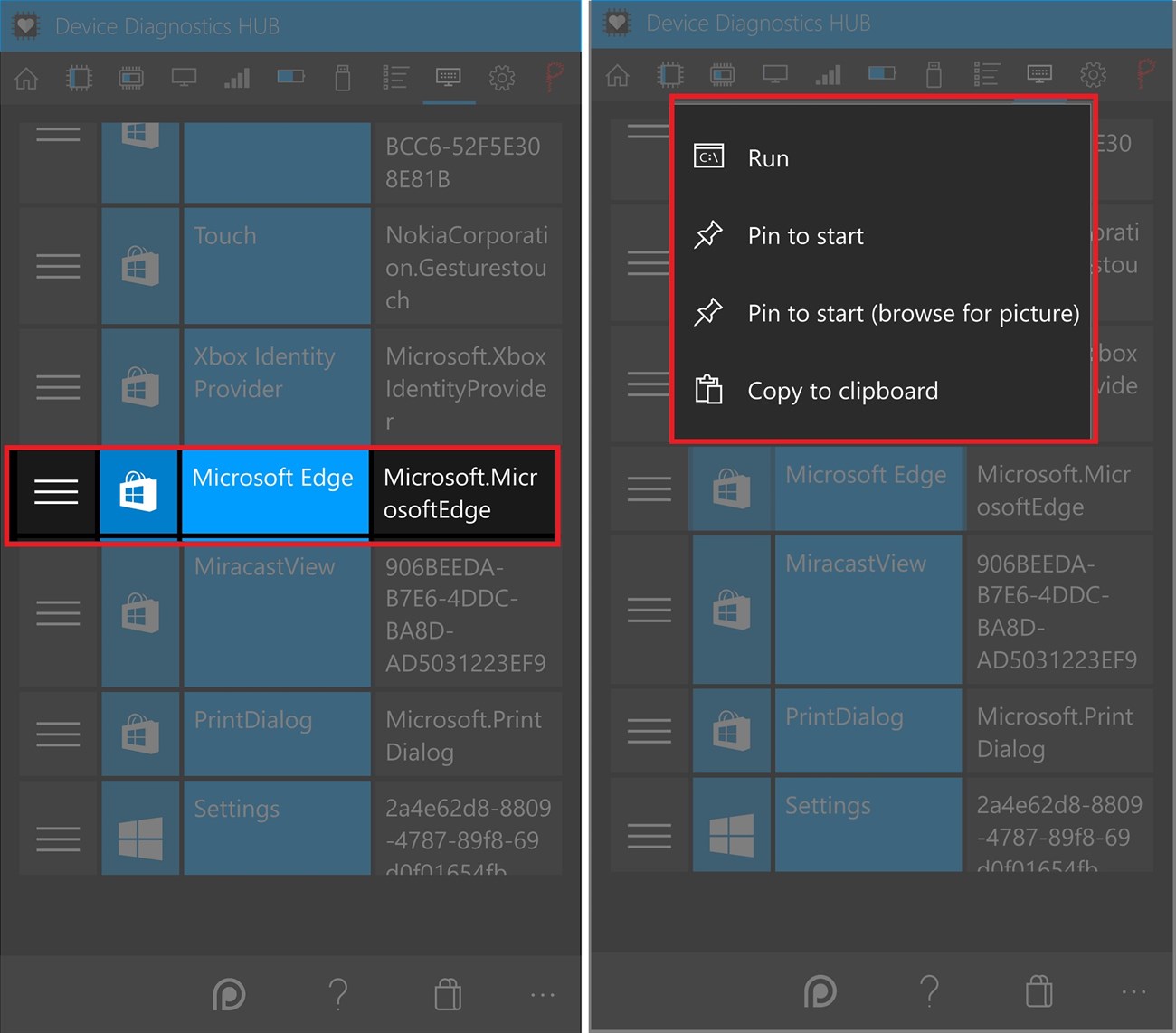The height and width of the screenshot is (1033, 1176).
Task: Click the red P icon in the toolbar
Action: (555, 79)
